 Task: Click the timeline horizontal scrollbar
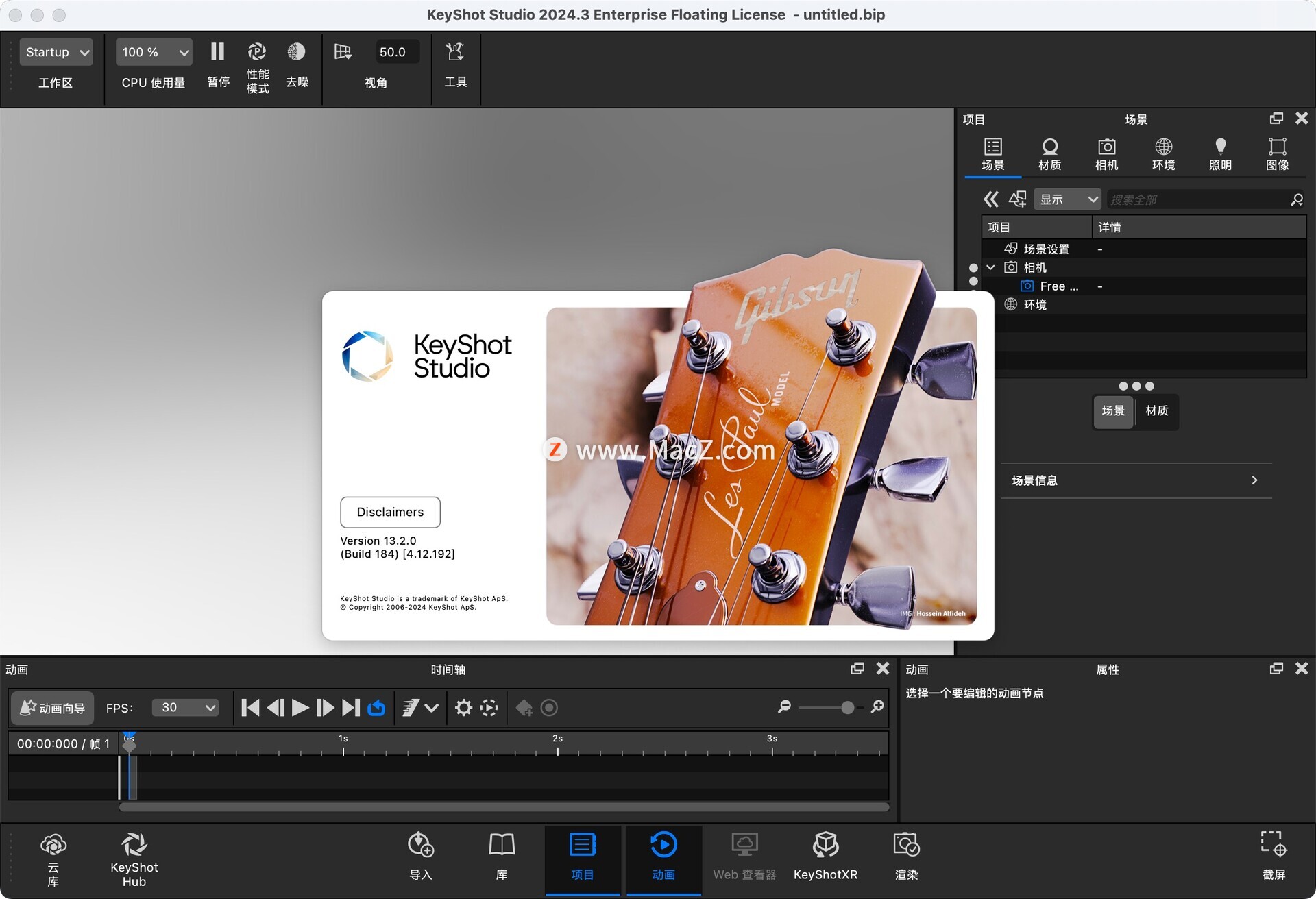click(504, 807)
